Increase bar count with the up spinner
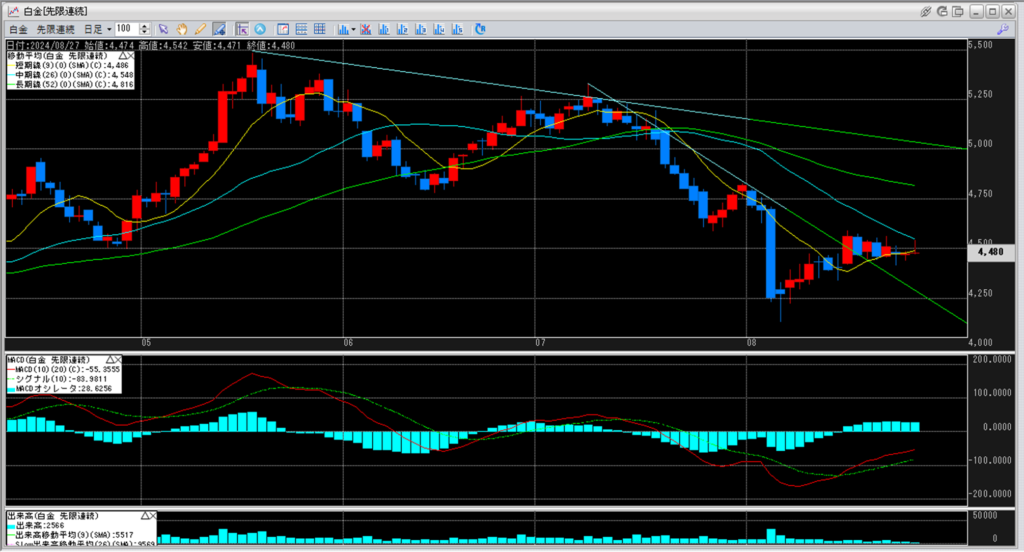 click(145, 26)
